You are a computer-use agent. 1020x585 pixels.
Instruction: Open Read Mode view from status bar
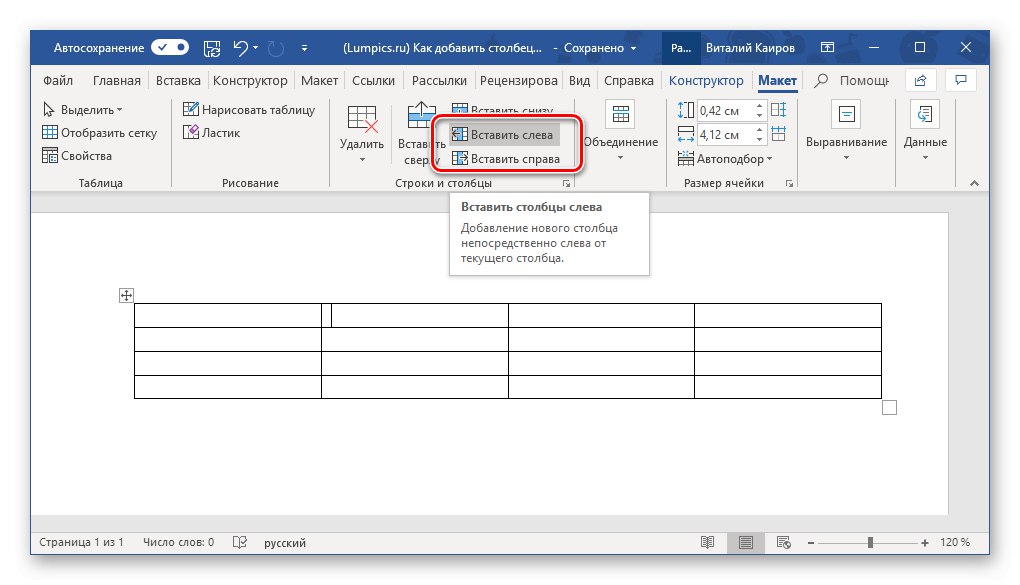708,542
